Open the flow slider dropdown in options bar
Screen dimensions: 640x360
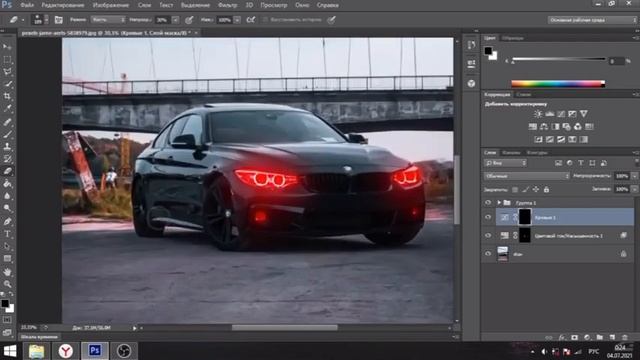(x=237, y=20)
